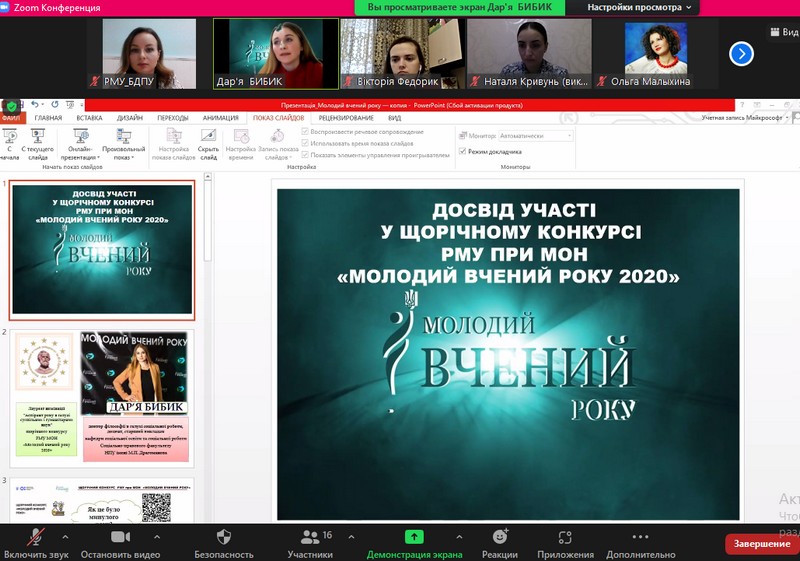Click the Вид view button
800x561 pixels.
[x=785, y=32]
